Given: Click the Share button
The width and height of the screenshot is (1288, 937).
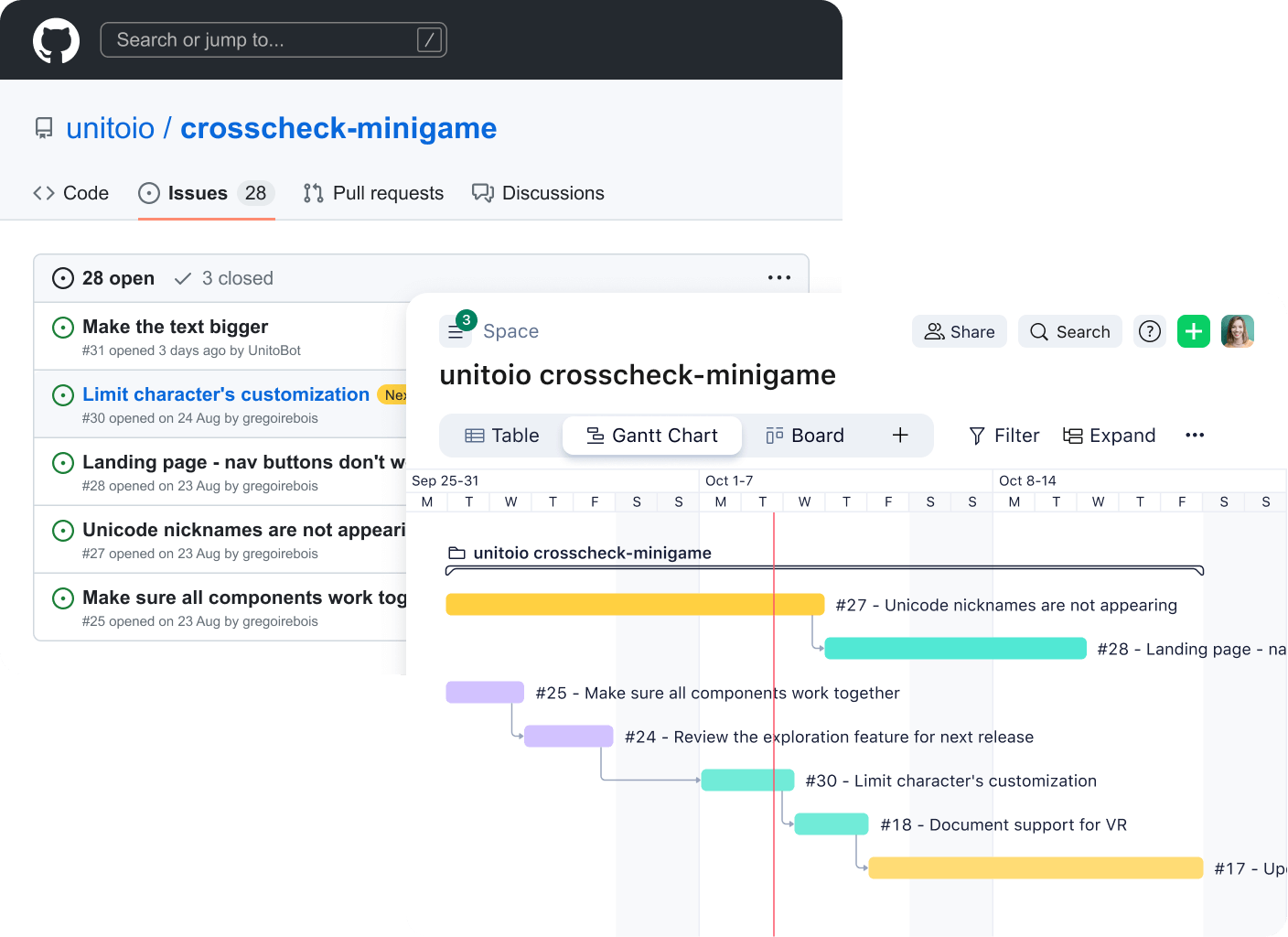Looking at the screenshot, I should pos(960,331).
